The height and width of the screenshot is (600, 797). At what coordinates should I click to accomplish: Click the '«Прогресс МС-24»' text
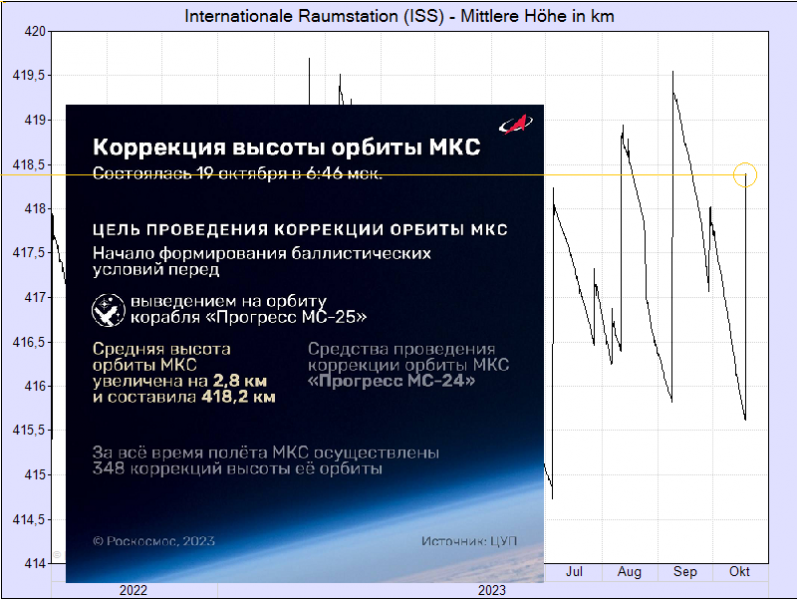[x=391, y=381]
